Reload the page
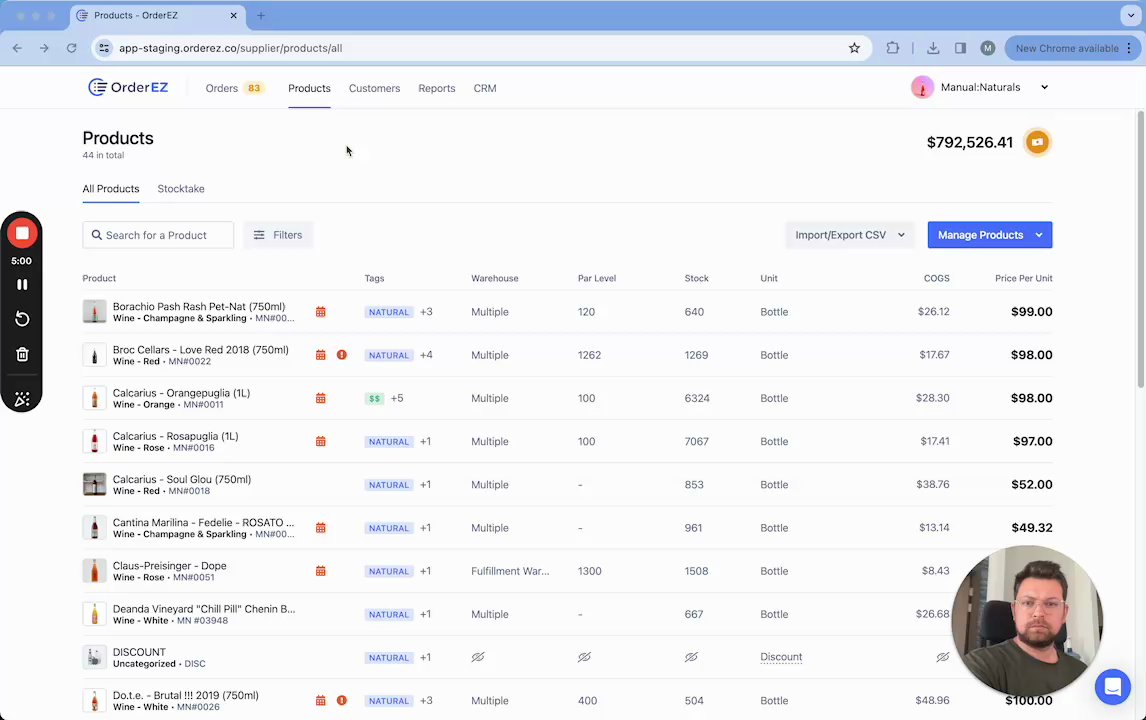The height and width of the screenshot is (720, 1146). tap(72, 48)
